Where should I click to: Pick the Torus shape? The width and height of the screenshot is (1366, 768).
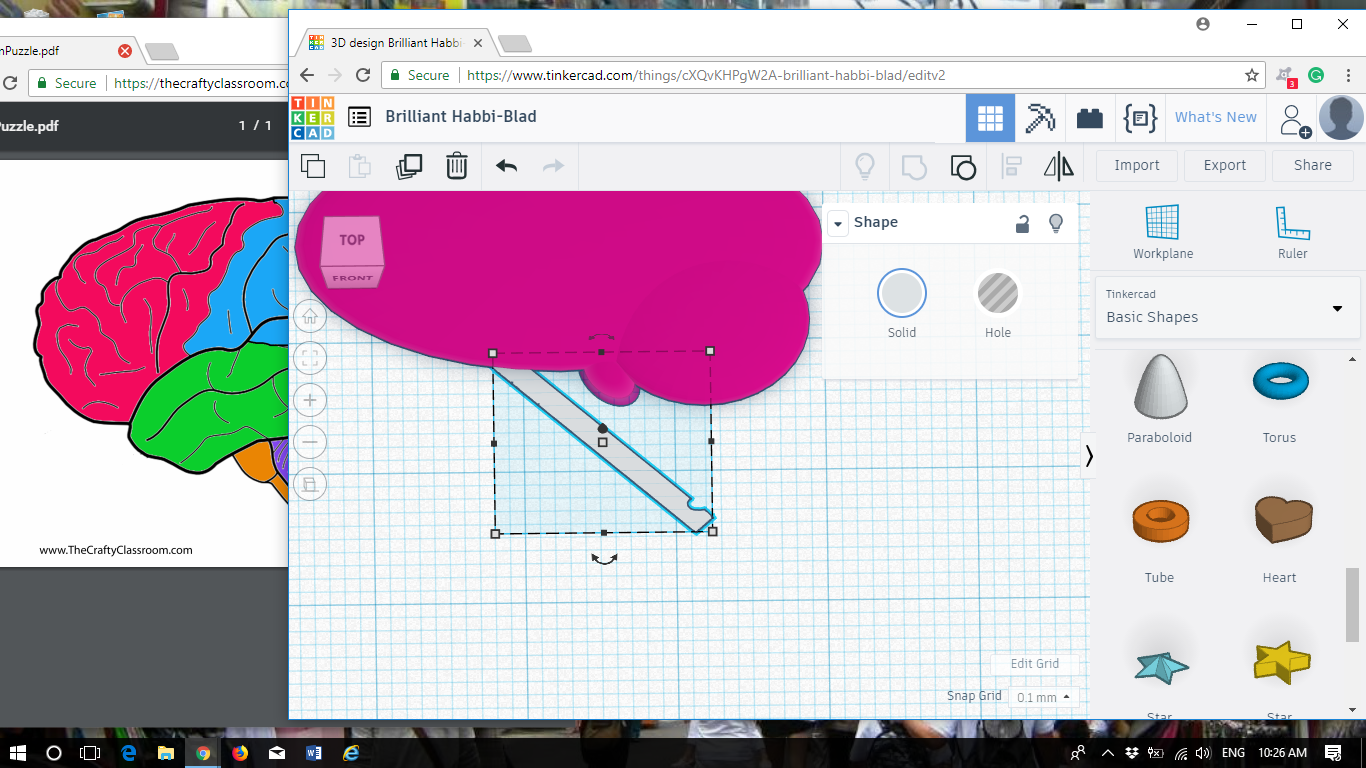pos(1280,381)
